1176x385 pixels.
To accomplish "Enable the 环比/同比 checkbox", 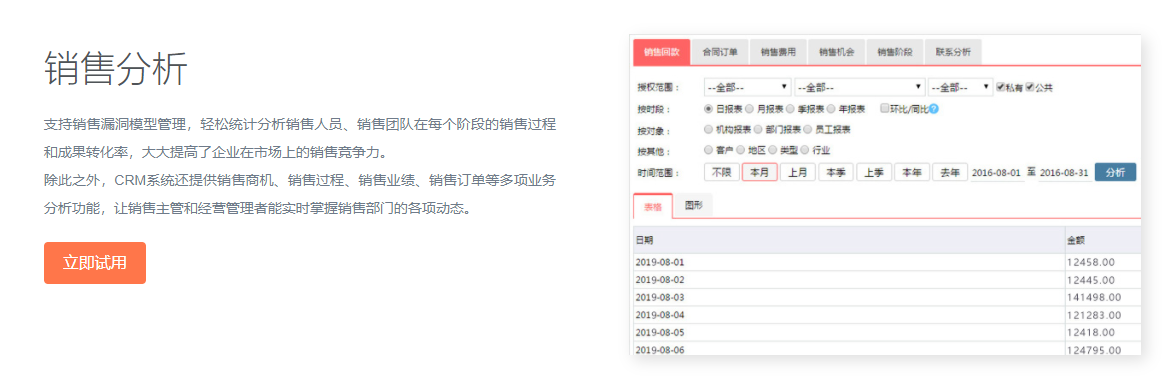I will click(884, 108).
